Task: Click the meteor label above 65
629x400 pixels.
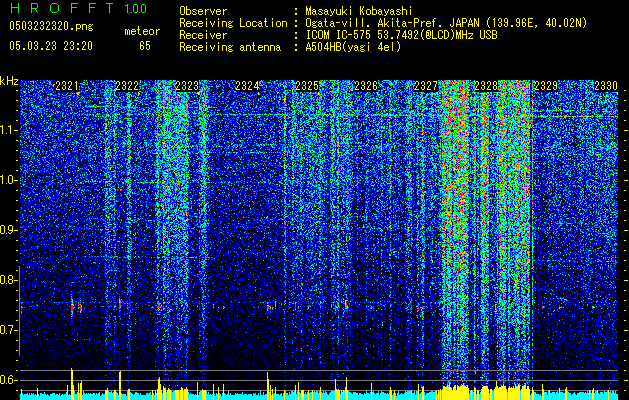Action: coord(142,31)
